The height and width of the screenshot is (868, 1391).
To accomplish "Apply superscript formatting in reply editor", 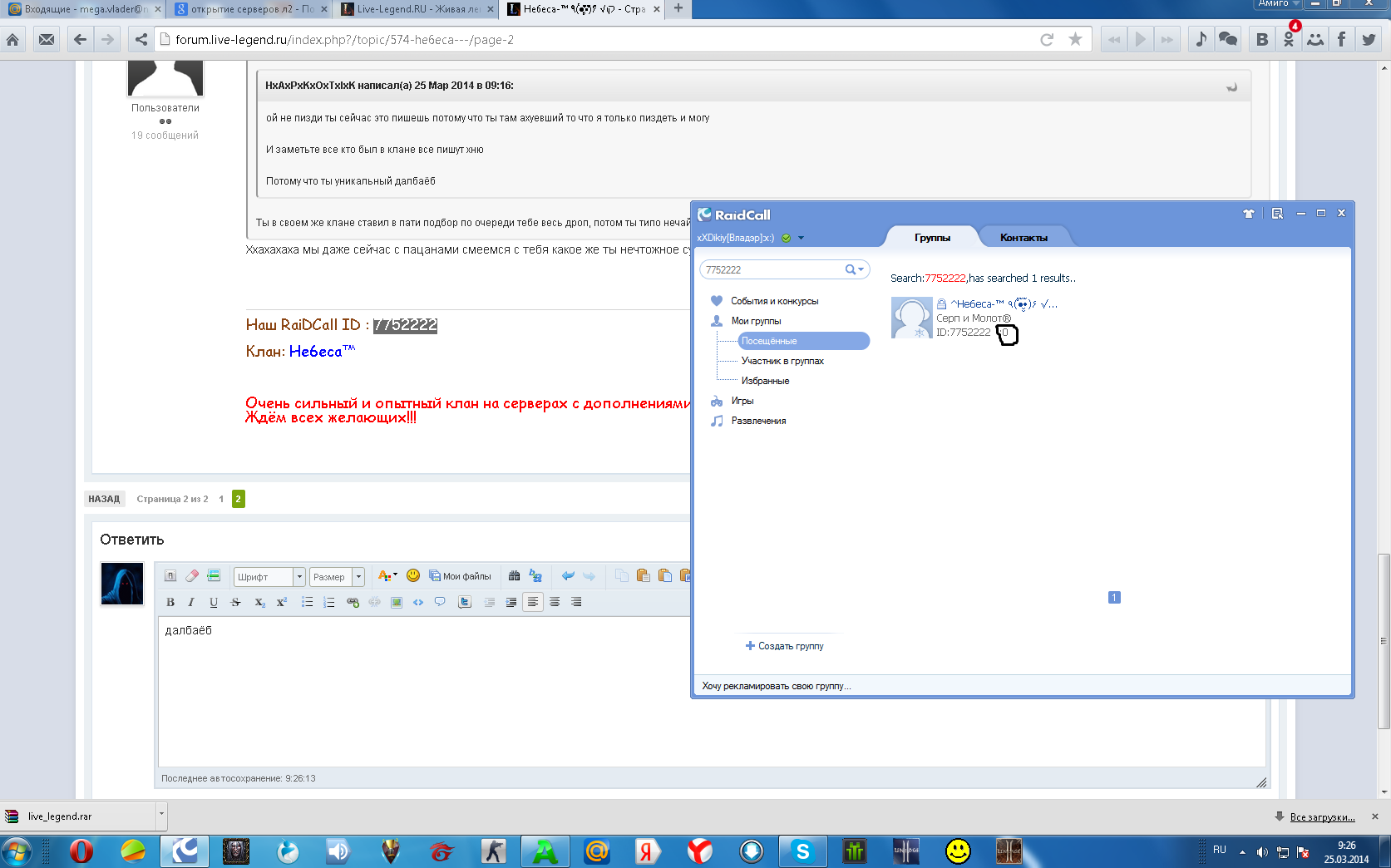I will (281, 602).
